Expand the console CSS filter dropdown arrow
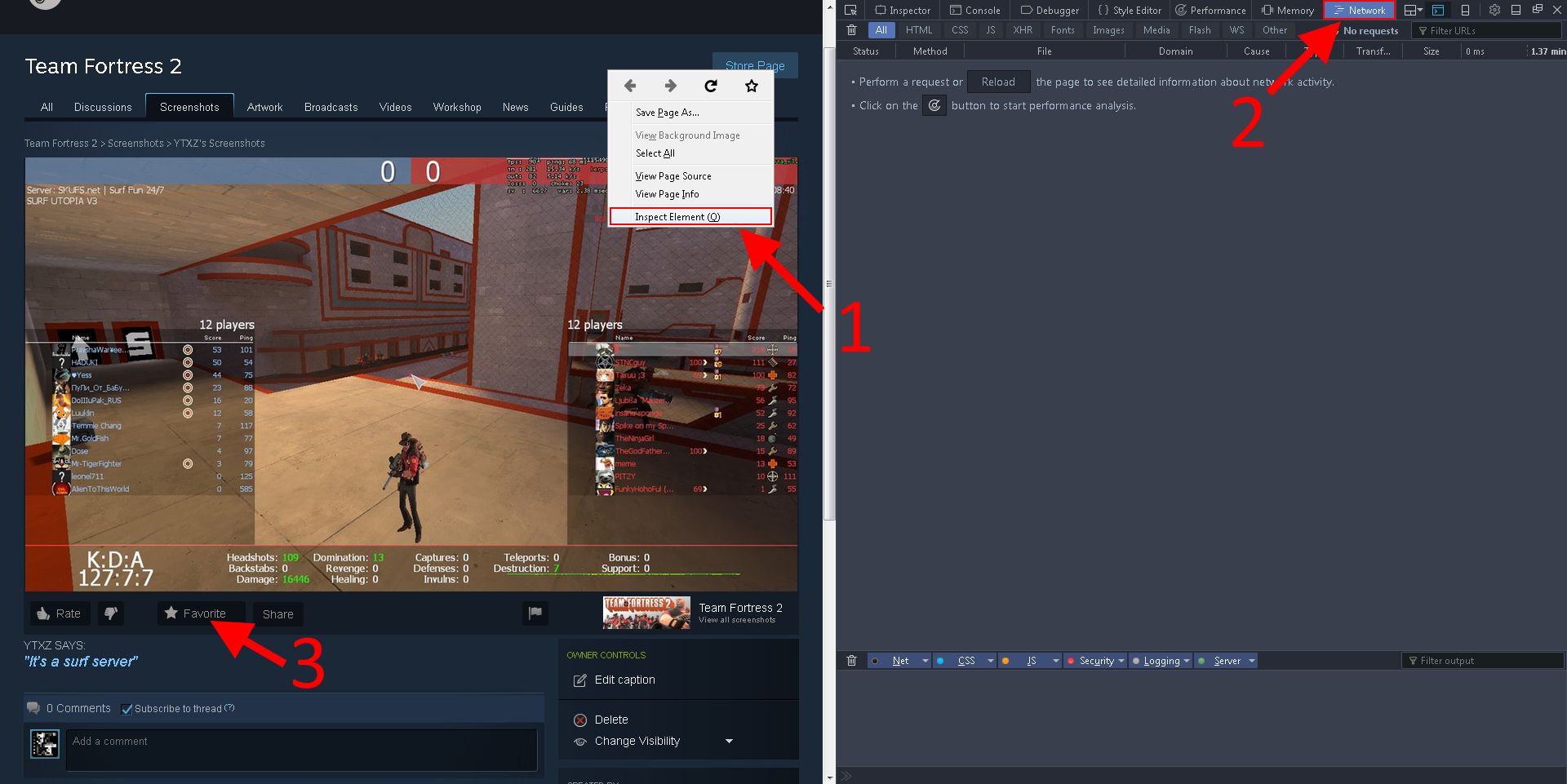The image size is (1567, 784). [990, 661]
